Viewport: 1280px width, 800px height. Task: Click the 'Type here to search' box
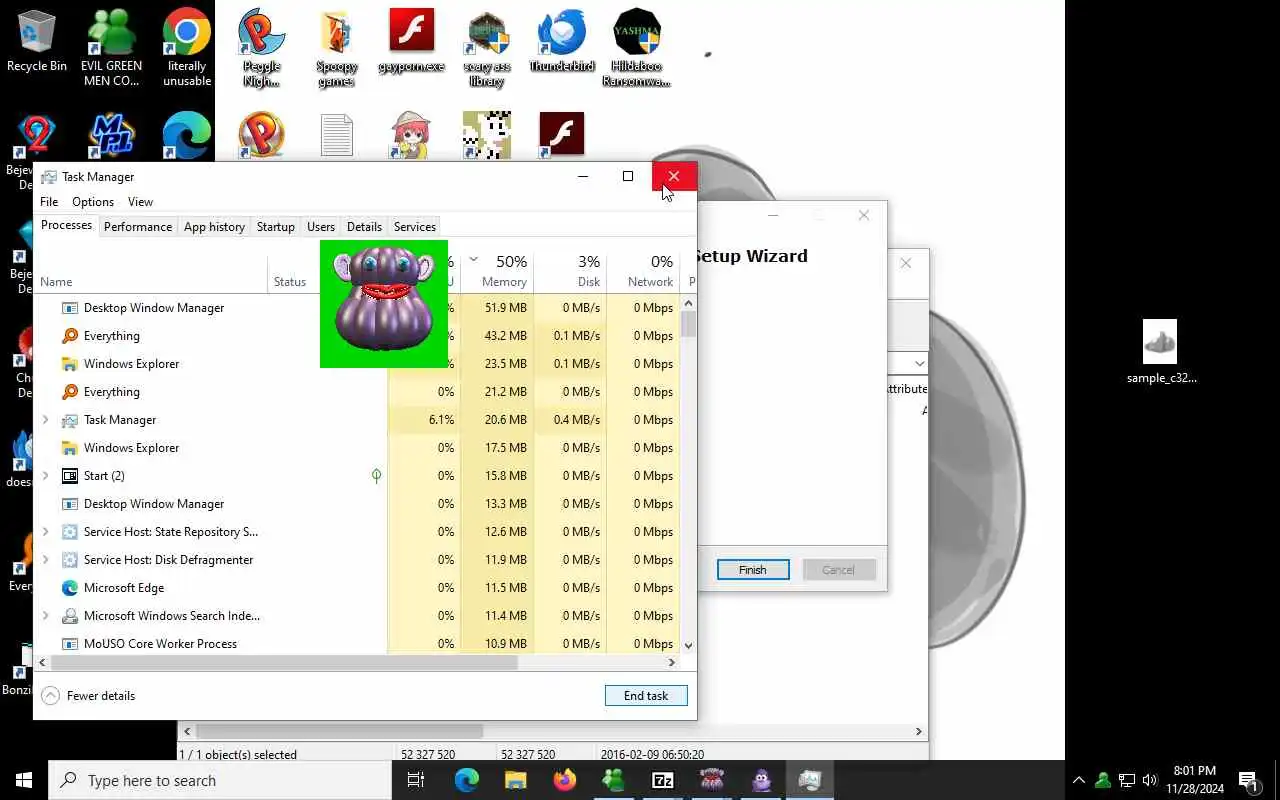tap(220, 780)
